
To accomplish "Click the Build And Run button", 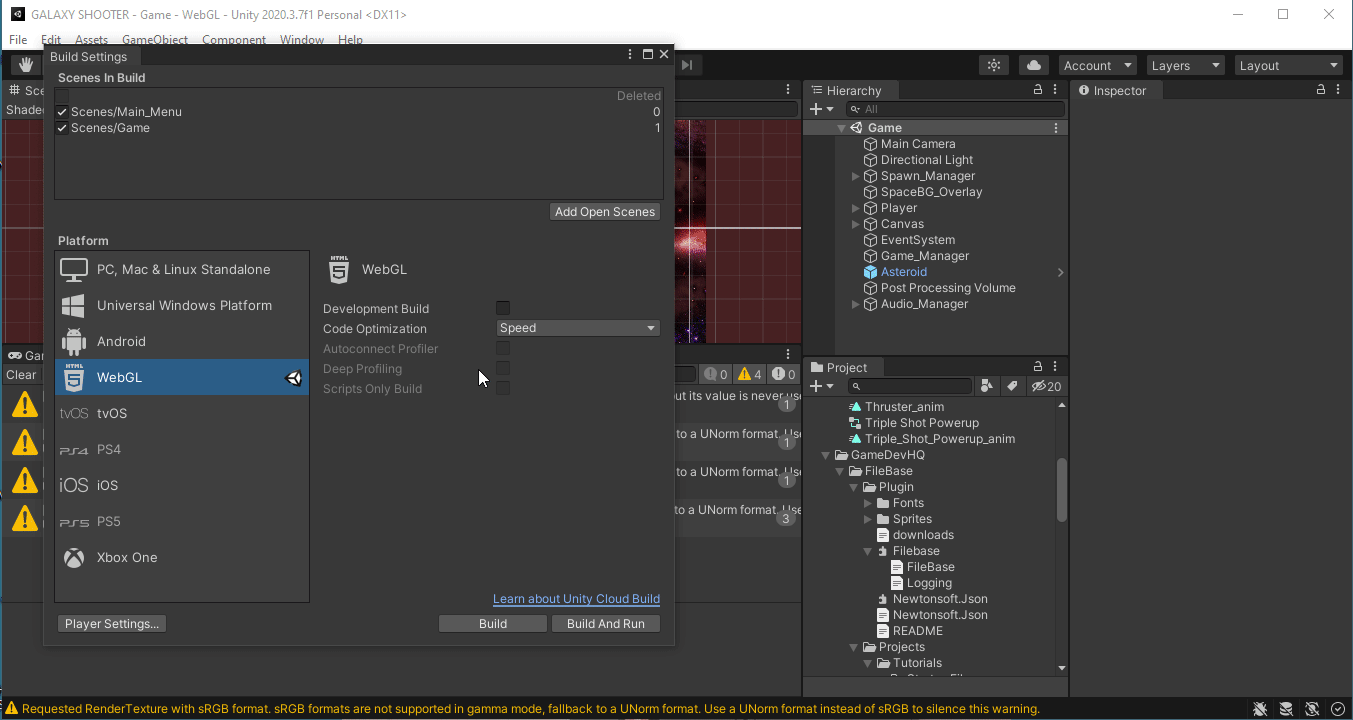I will pos(606,623).
